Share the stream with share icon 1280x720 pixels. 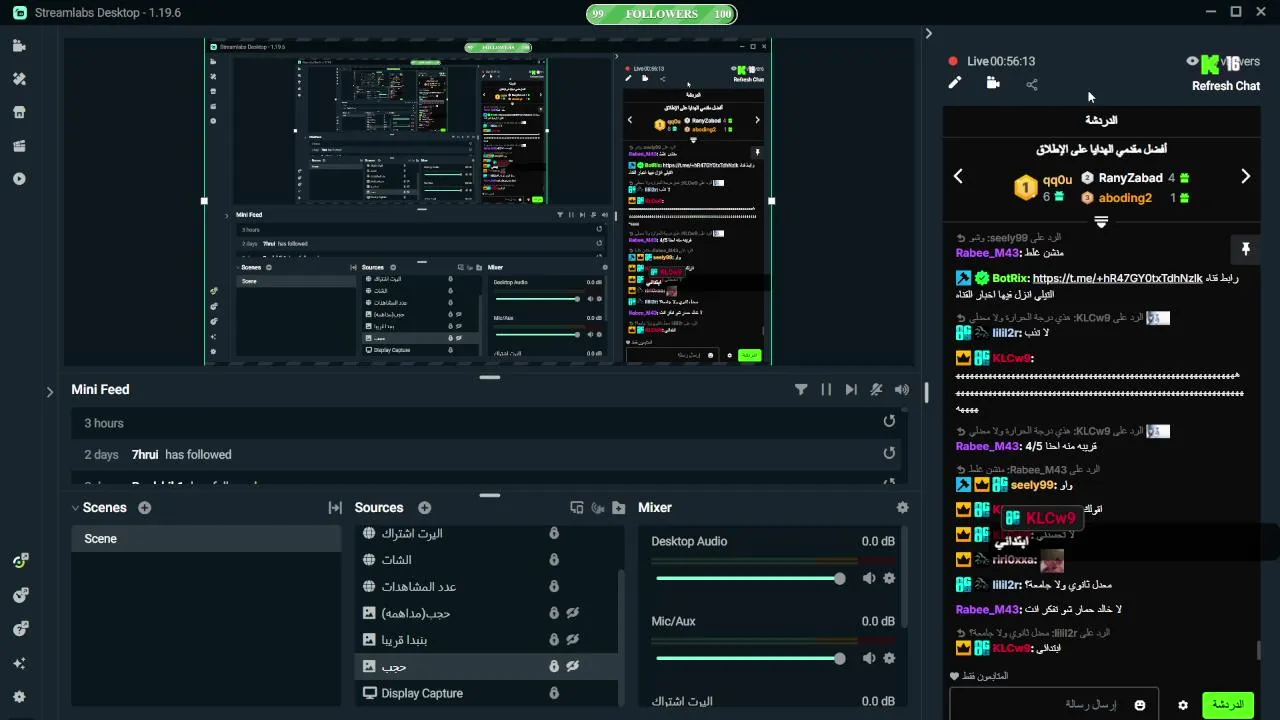pos(1032,84)
